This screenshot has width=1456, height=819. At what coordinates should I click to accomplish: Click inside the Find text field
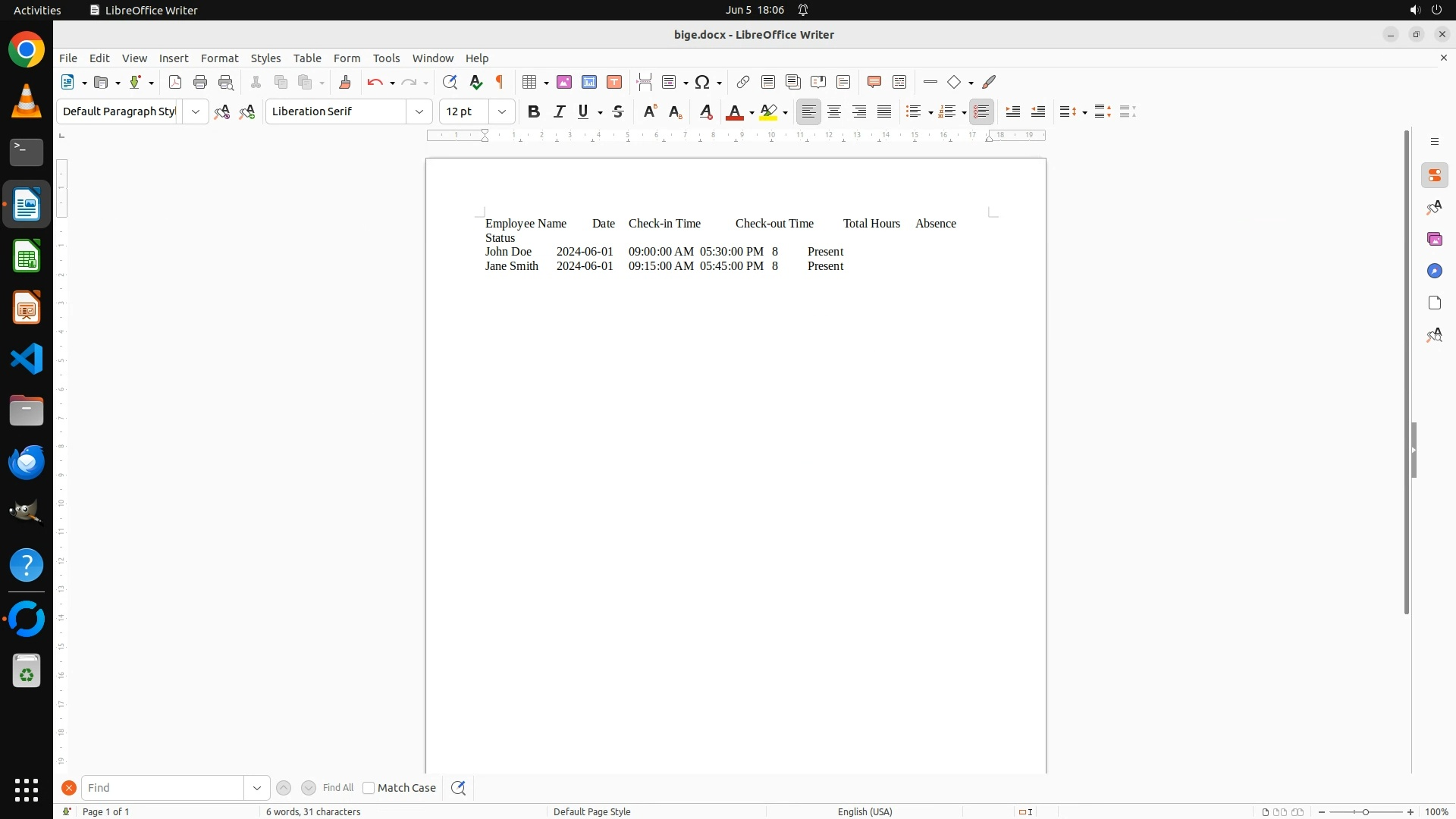point(162,788)
